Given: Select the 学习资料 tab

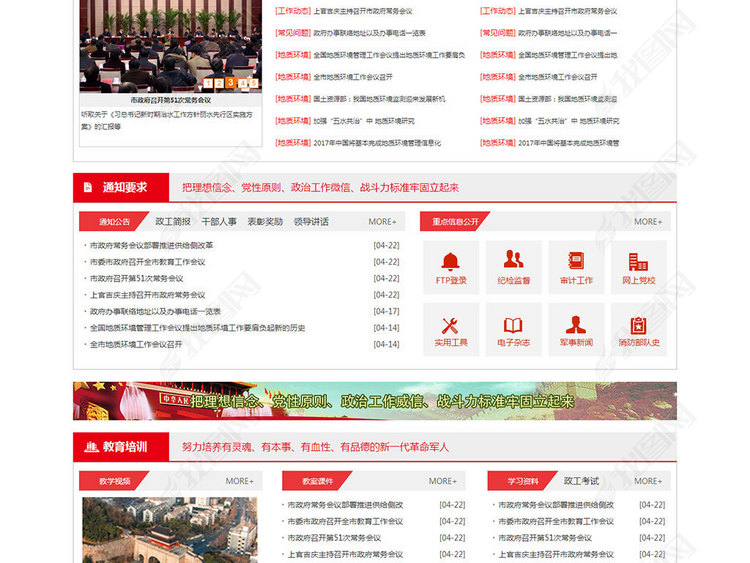Looking at the screenshot, I should [522, 481].
